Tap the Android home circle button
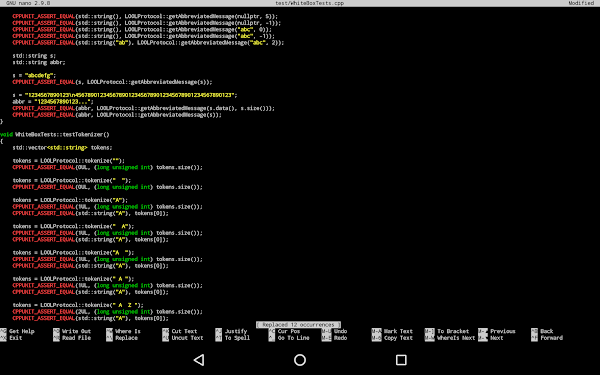Viewport: 600px width, 375px height. point(300,360)
